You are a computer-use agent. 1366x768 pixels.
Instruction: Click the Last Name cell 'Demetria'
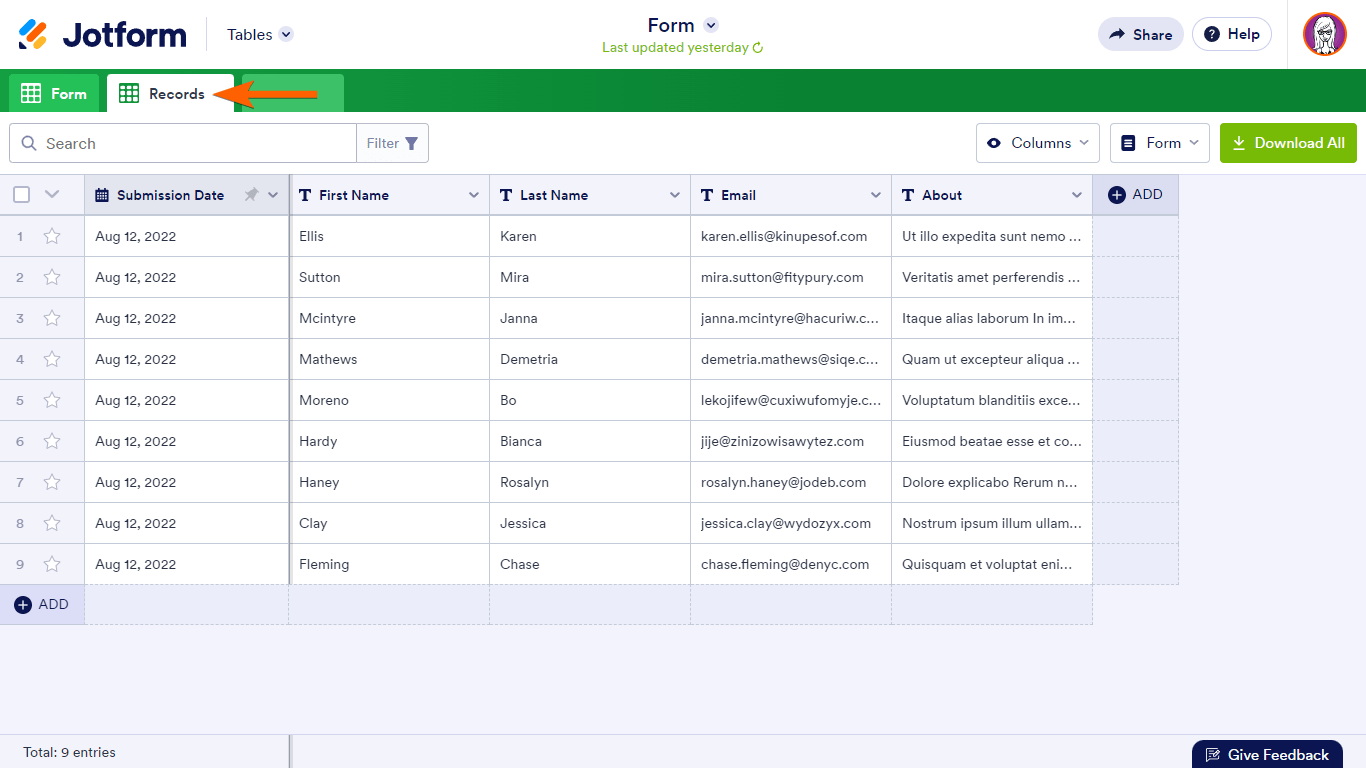tap(590, 359)
